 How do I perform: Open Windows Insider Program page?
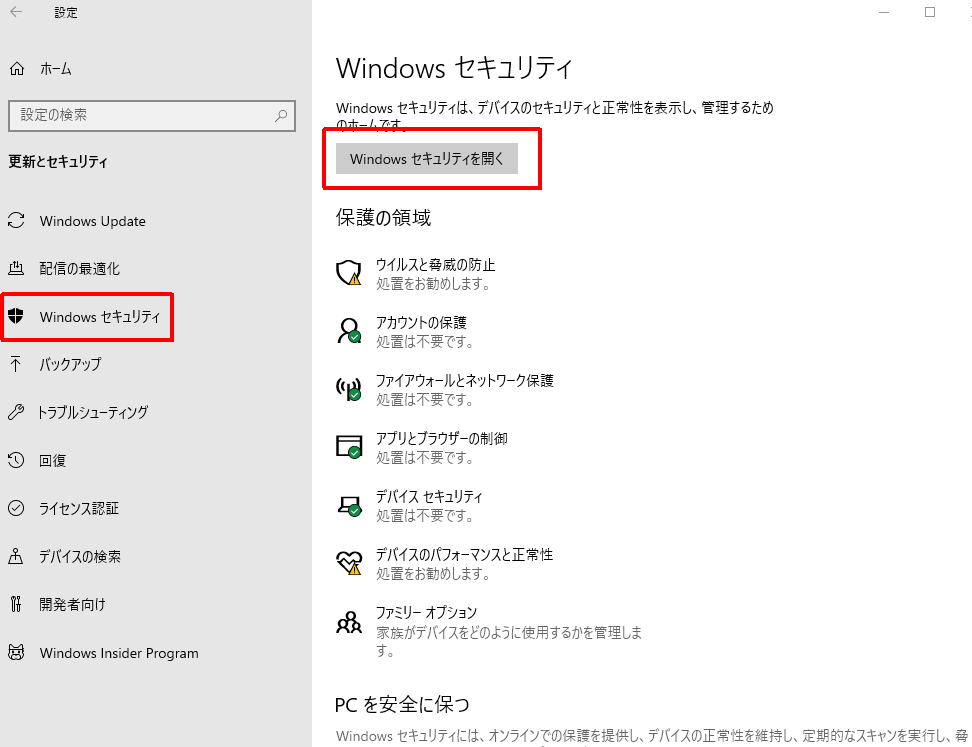[118, 653]
